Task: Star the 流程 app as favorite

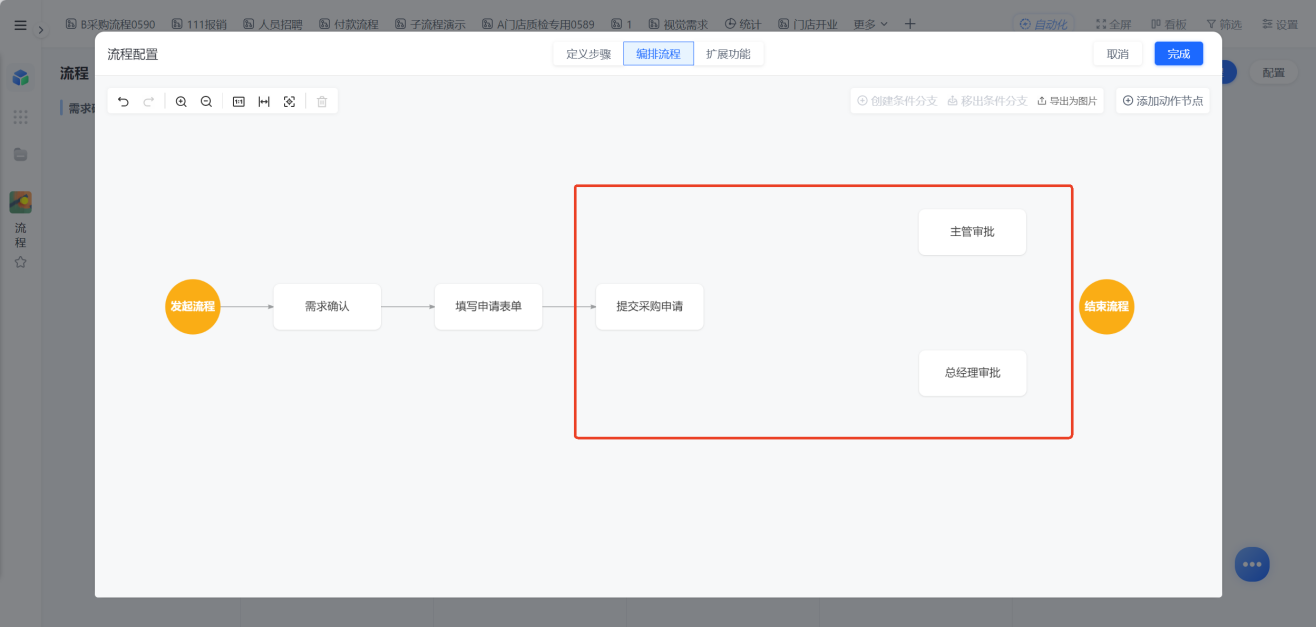Action: pos(20,262)
